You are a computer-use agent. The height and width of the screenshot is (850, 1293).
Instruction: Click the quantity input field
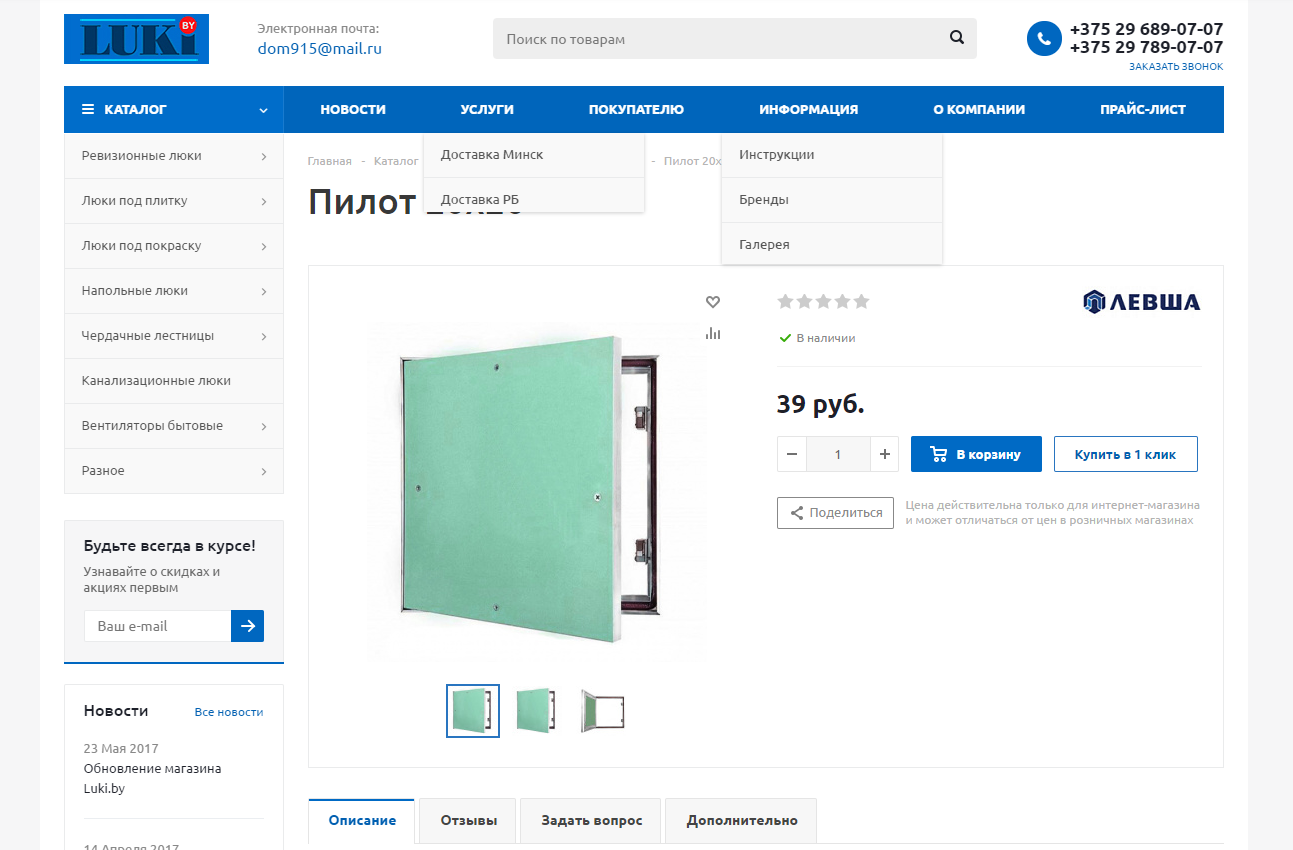tap(838, 454)
